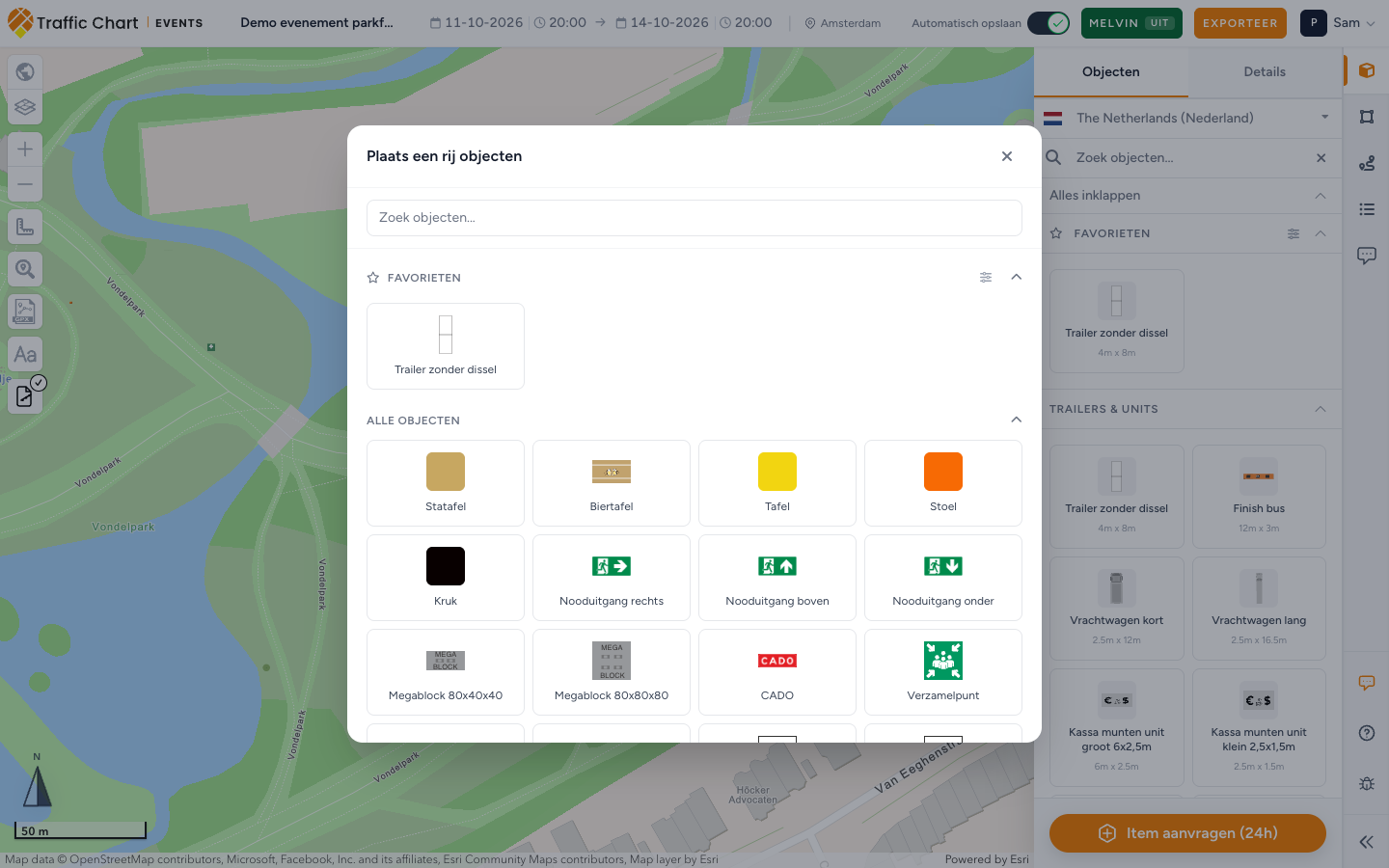
Task: Switch to the Details tab
Action: tap(1265, 72)
